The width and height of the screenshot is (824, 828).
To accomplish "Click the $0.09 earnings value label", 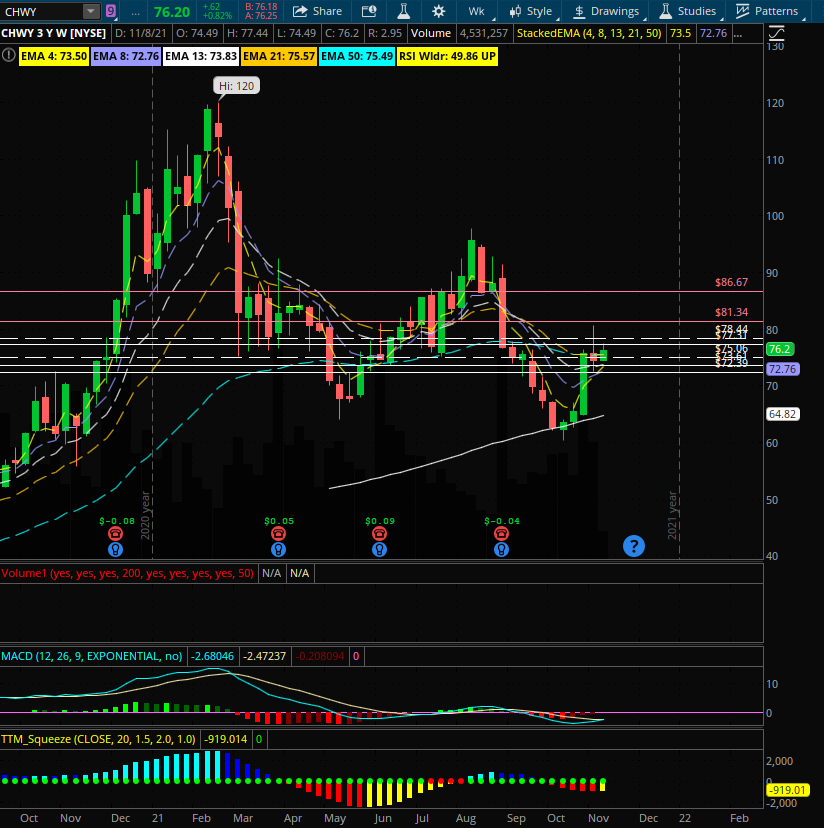I will (x=380, y=521).
